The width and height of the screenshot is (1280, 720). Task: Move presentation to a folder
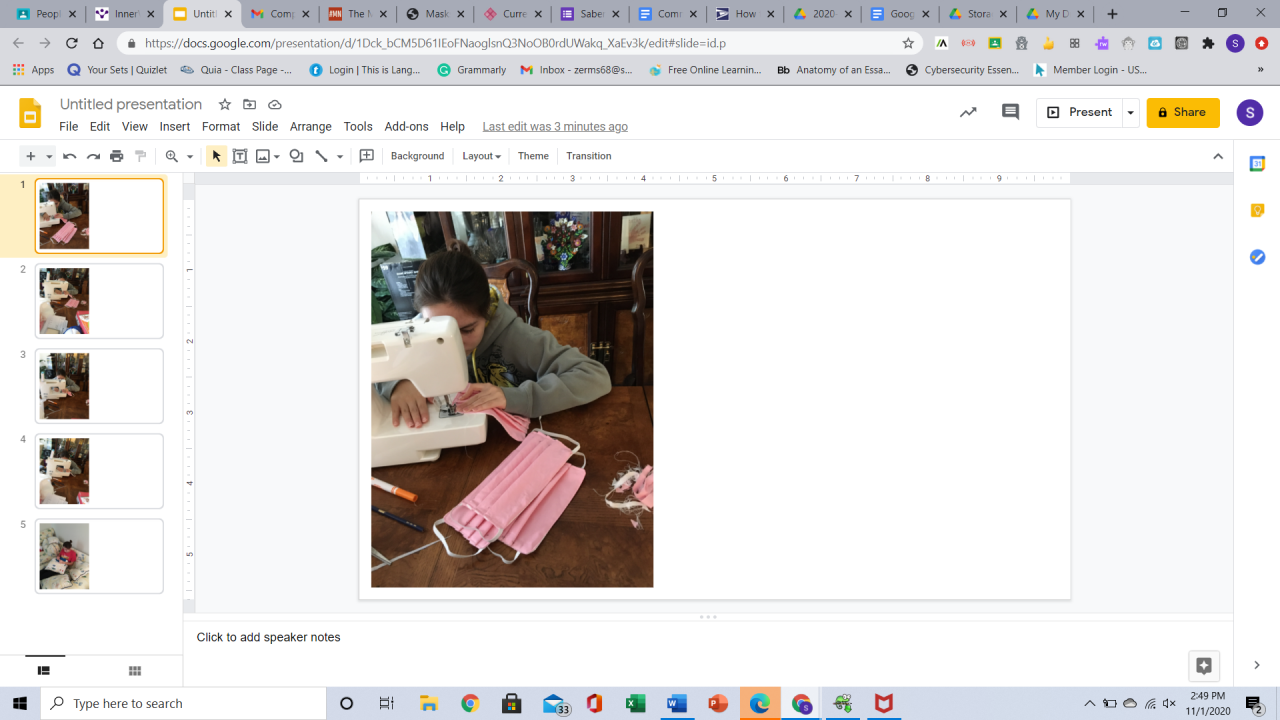pyautogui.click(x=250, y=105)
